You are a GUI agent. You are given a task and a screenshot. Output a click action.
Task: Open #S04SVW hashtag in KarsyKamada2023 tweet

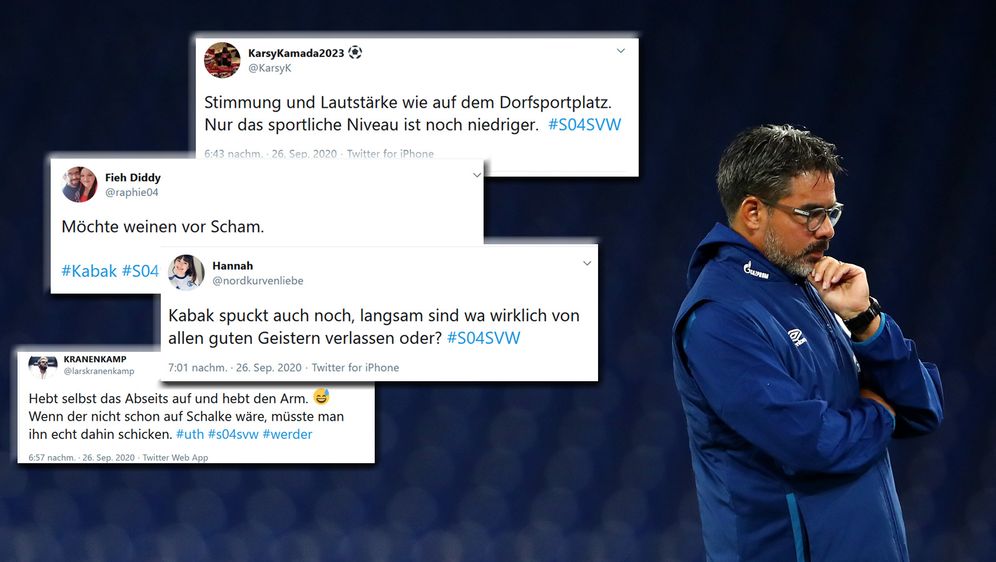click(584, 124)
